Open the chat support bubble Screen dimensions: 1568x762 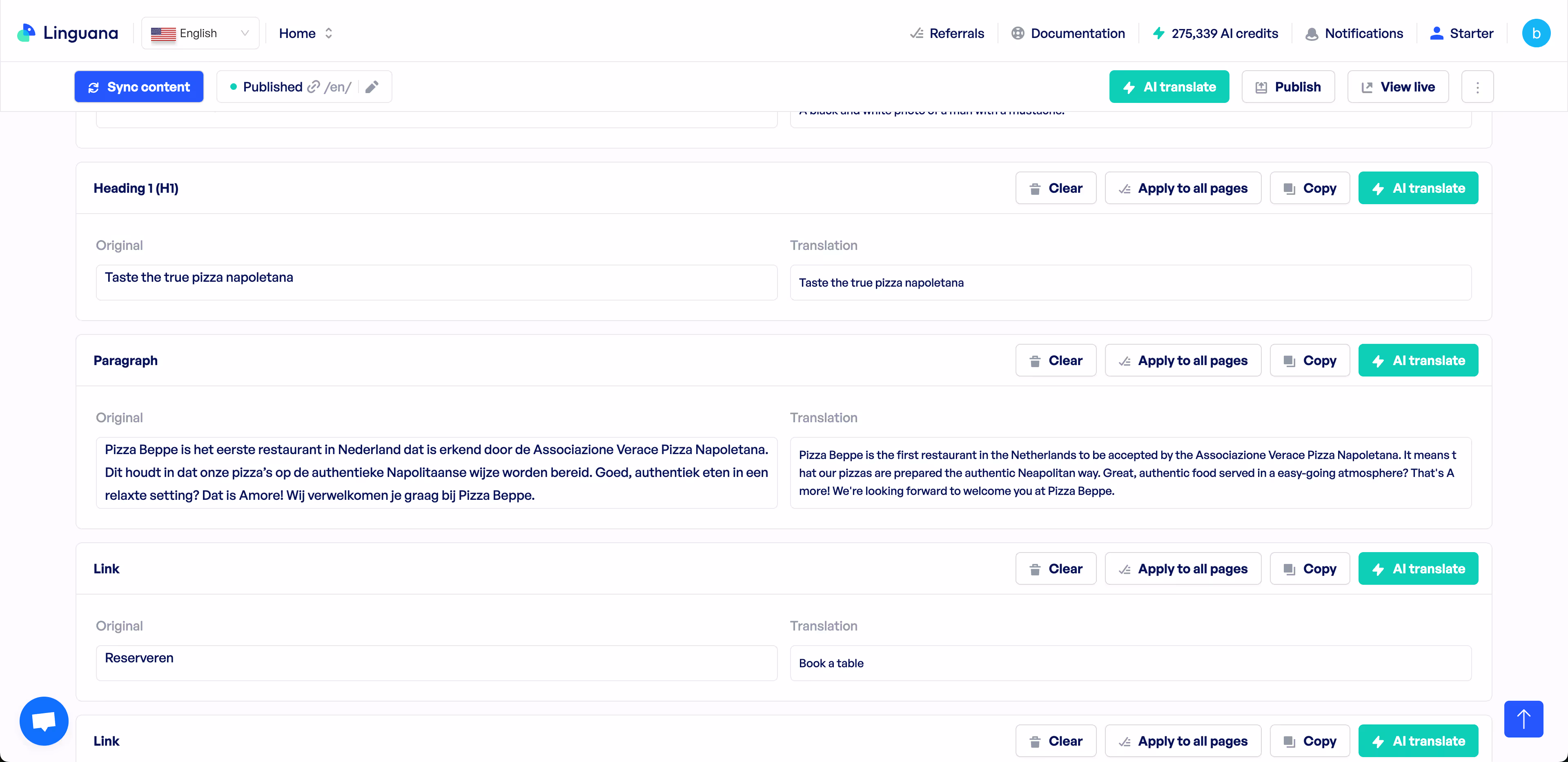click(x=44, y=721)
